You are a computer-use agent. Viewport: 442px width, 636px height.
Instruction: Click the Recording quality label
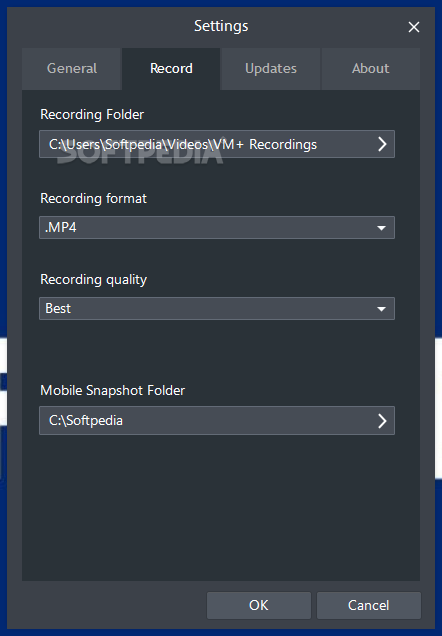[94, 280]
